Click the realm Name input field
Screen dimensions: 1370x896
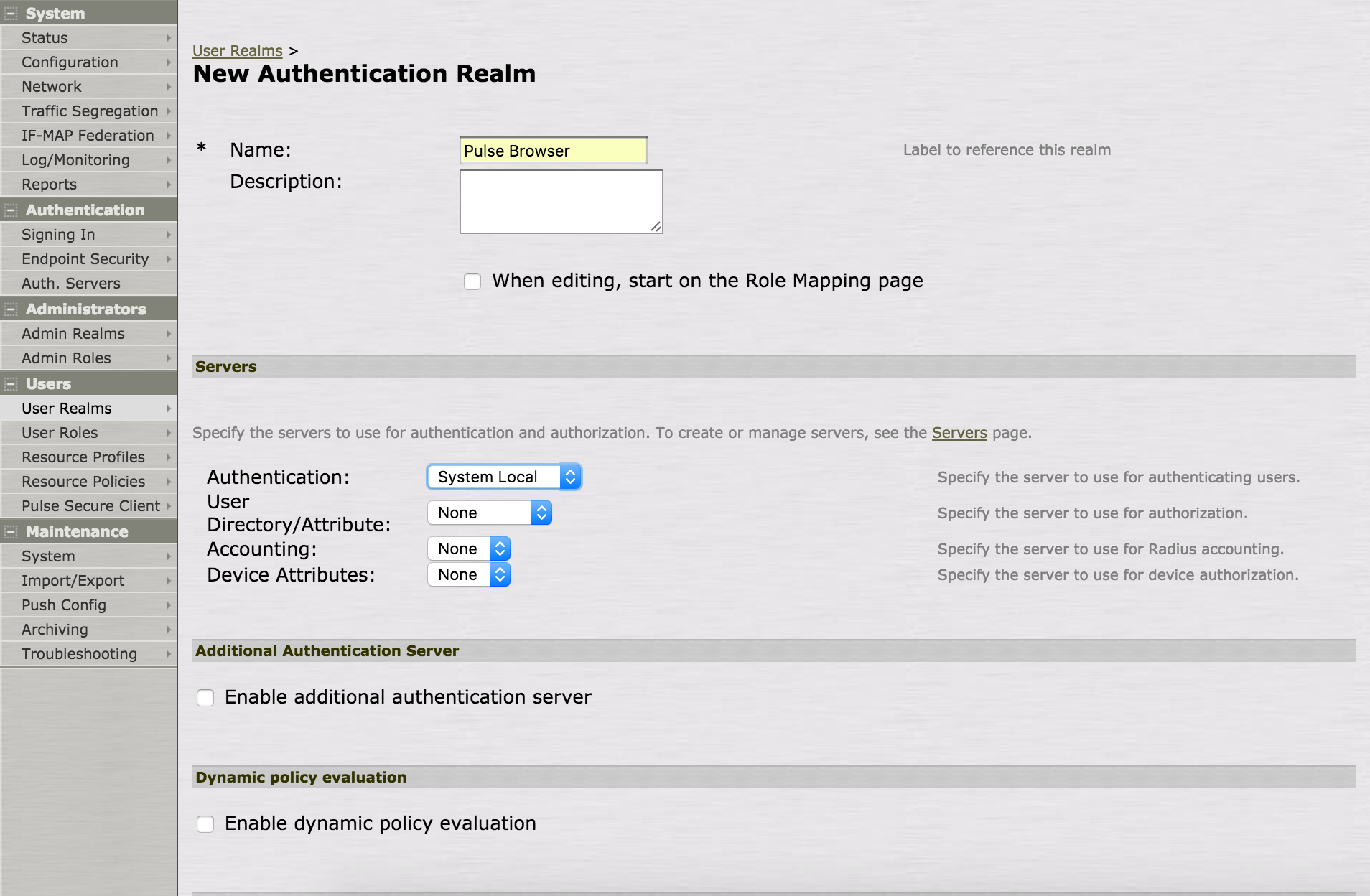point(553,150)
